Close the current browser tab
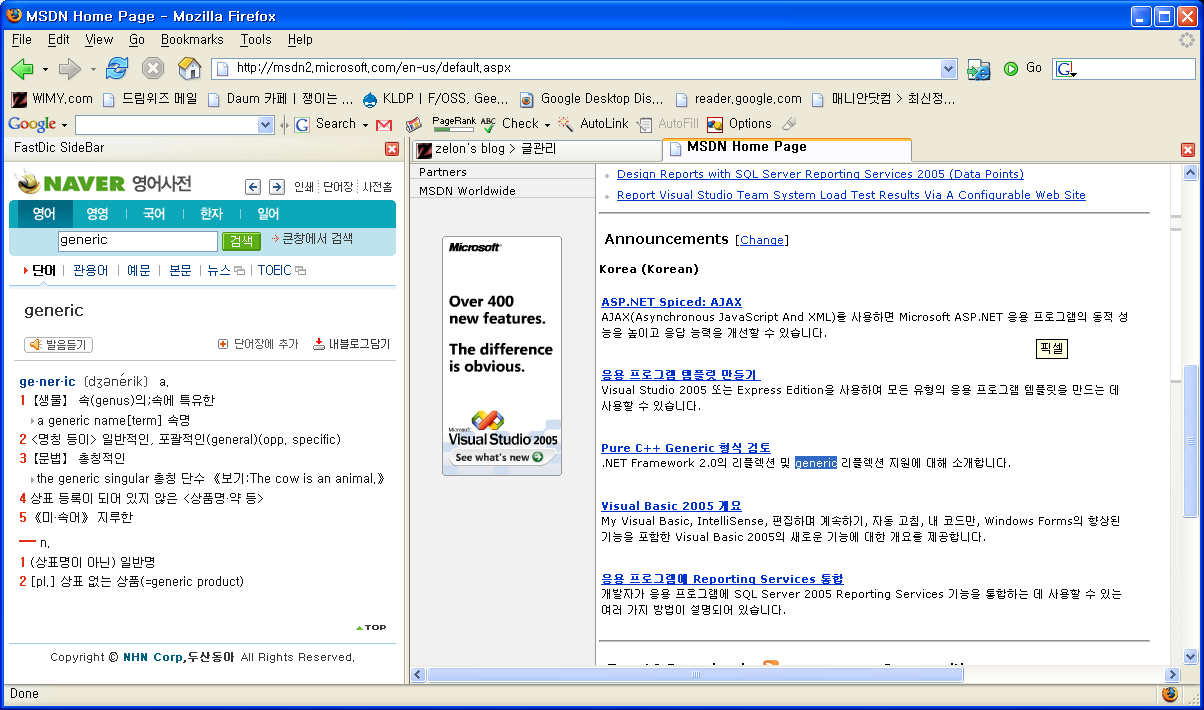 click(1188, 150)
